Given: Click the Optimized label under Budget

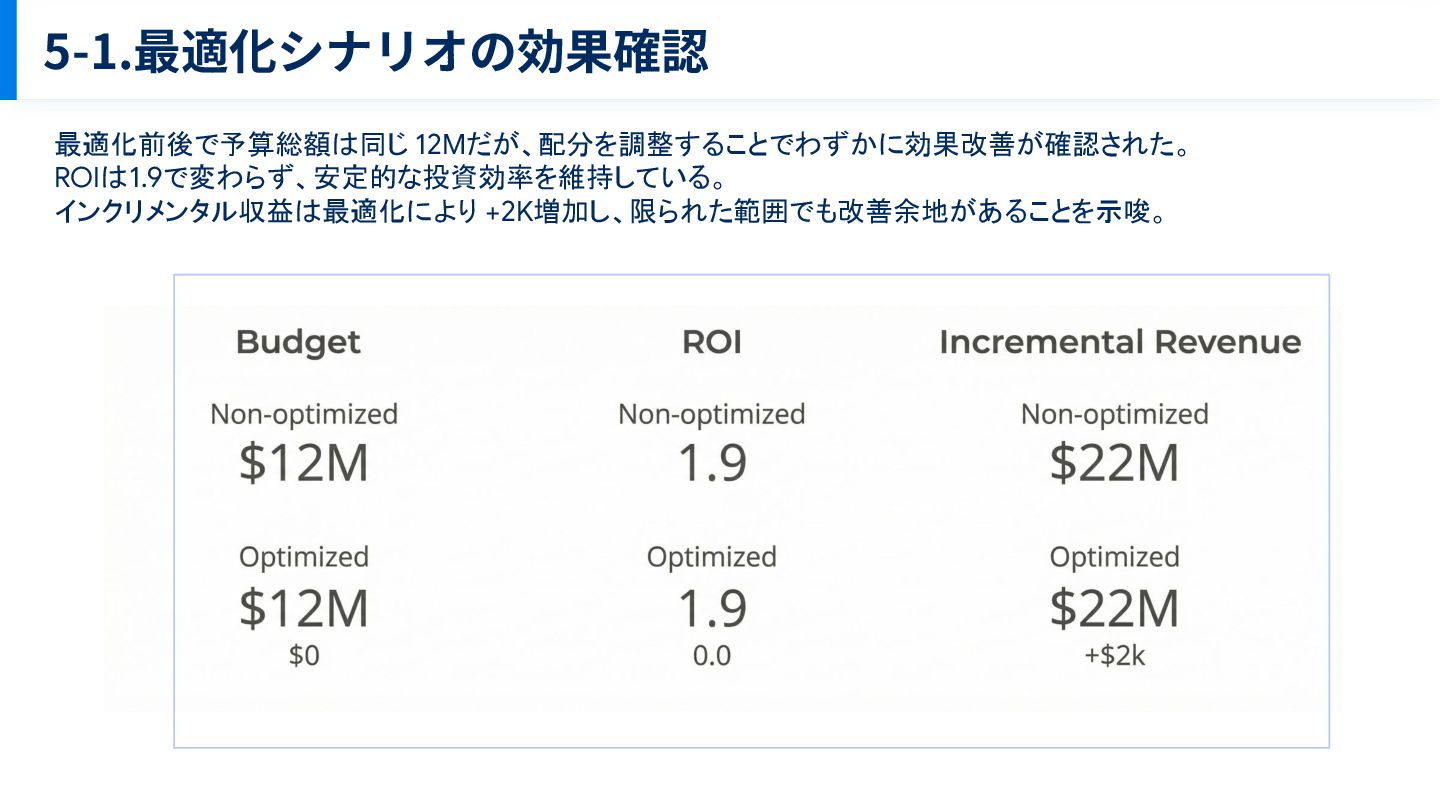Looking at the screenshot, I should 304,557.
